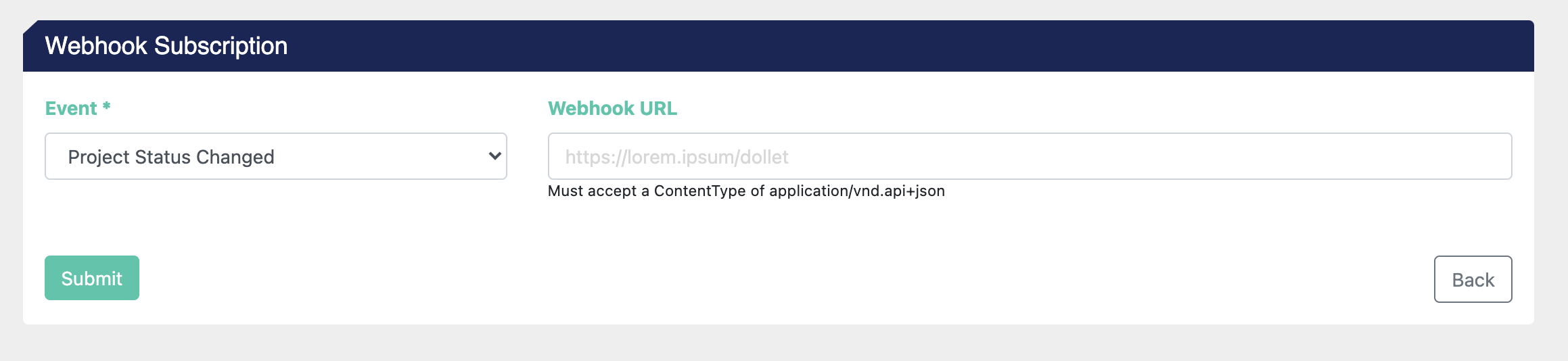The height and width of the screenshot is (361, 1568).
Task: Click the navy header bar's empty area
Action: pyautogui.click(x=879, y=46)
